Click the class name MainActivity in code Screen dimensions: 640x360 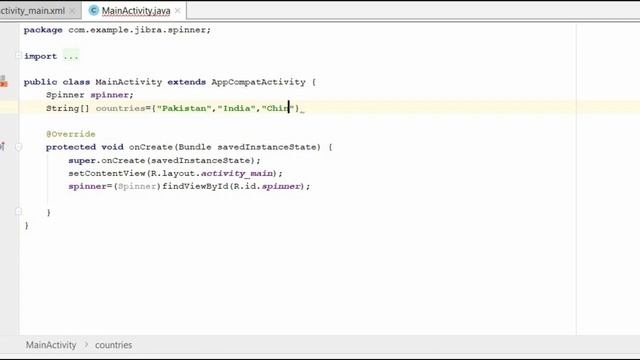[129, 82]
